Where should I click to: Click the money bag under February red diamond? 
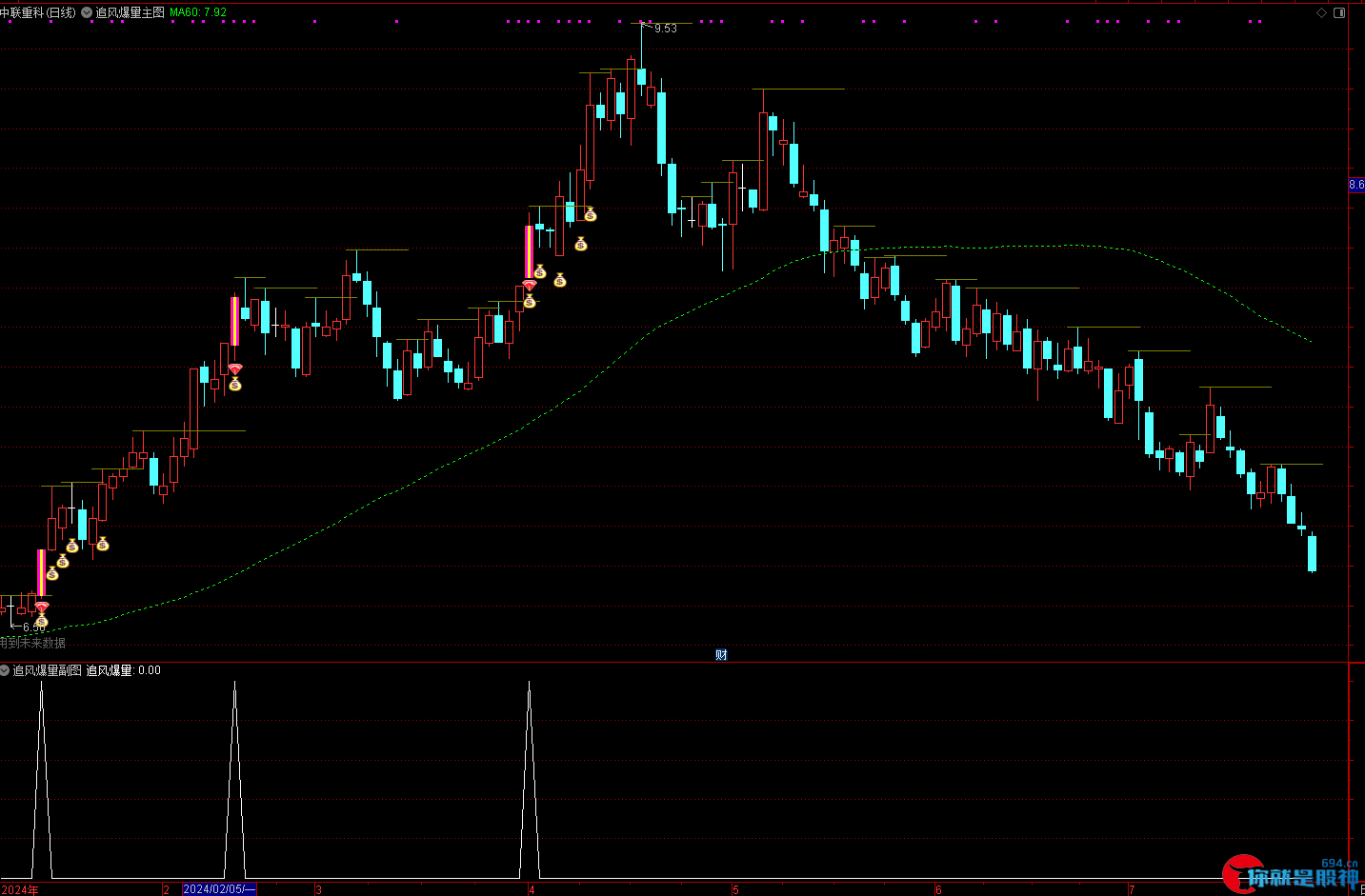click(235, 384)
